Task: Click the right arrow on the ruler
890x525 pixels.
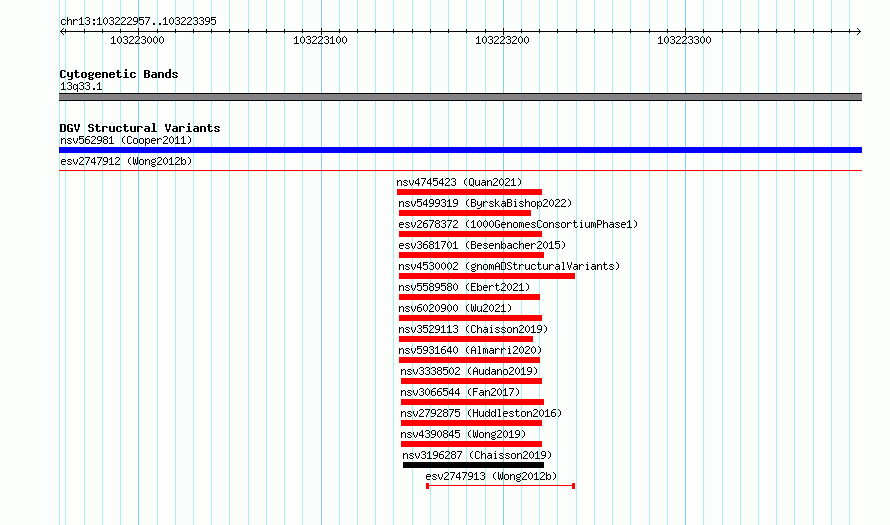Action: (858, 32)
